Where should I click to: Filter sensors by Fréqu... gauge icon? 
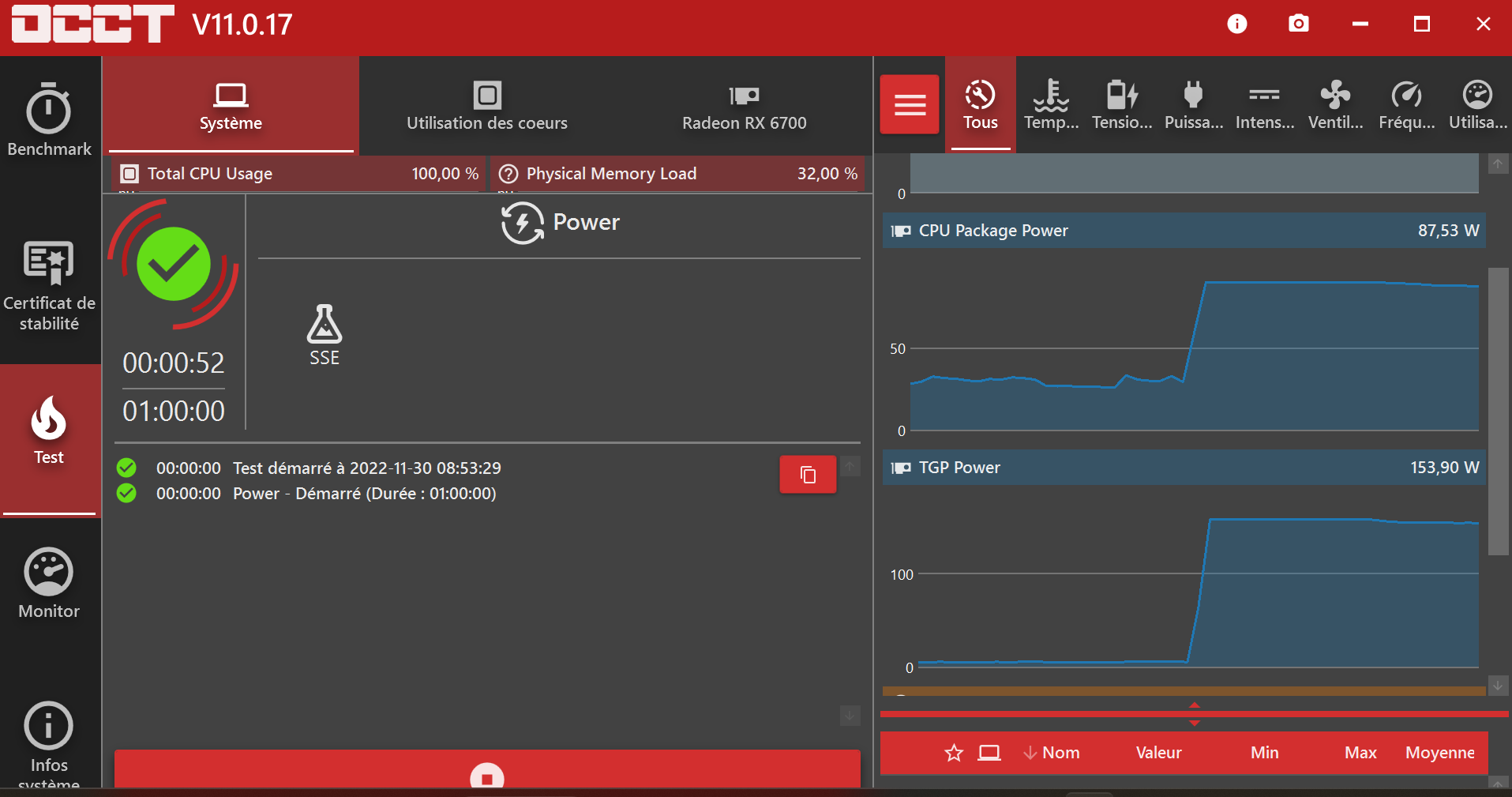(x=1406, y=95)
